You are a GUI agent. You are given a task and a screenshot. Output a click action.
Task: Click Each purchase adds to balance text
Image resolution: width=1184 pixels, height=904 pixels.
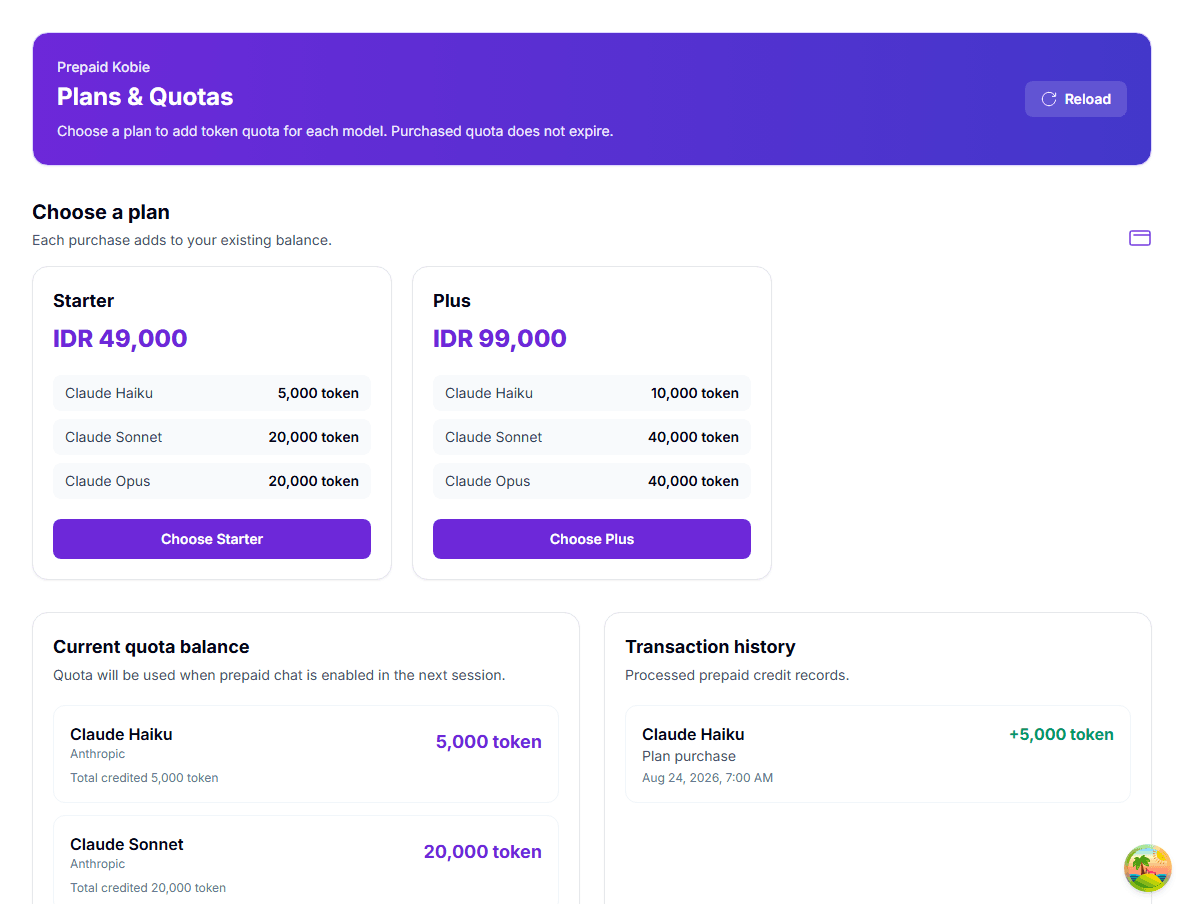(182, 240)
